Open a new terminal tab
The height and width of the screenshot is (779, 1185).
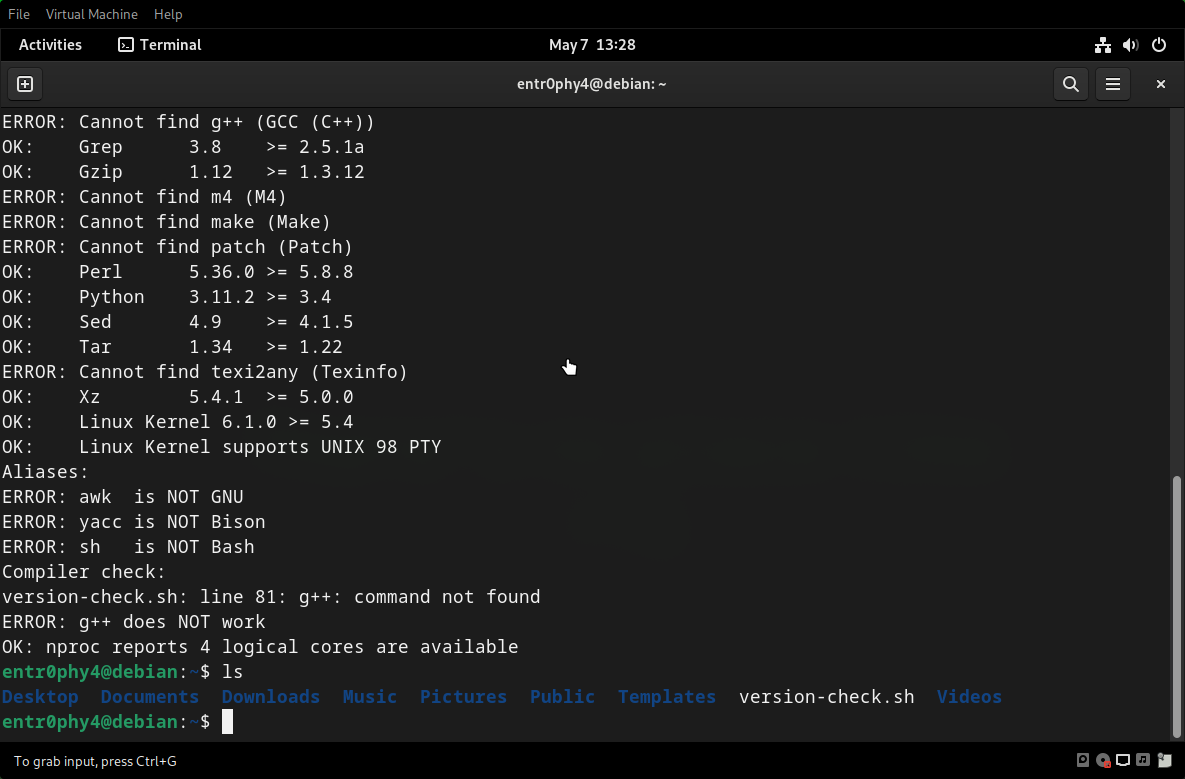pos(25,84)
